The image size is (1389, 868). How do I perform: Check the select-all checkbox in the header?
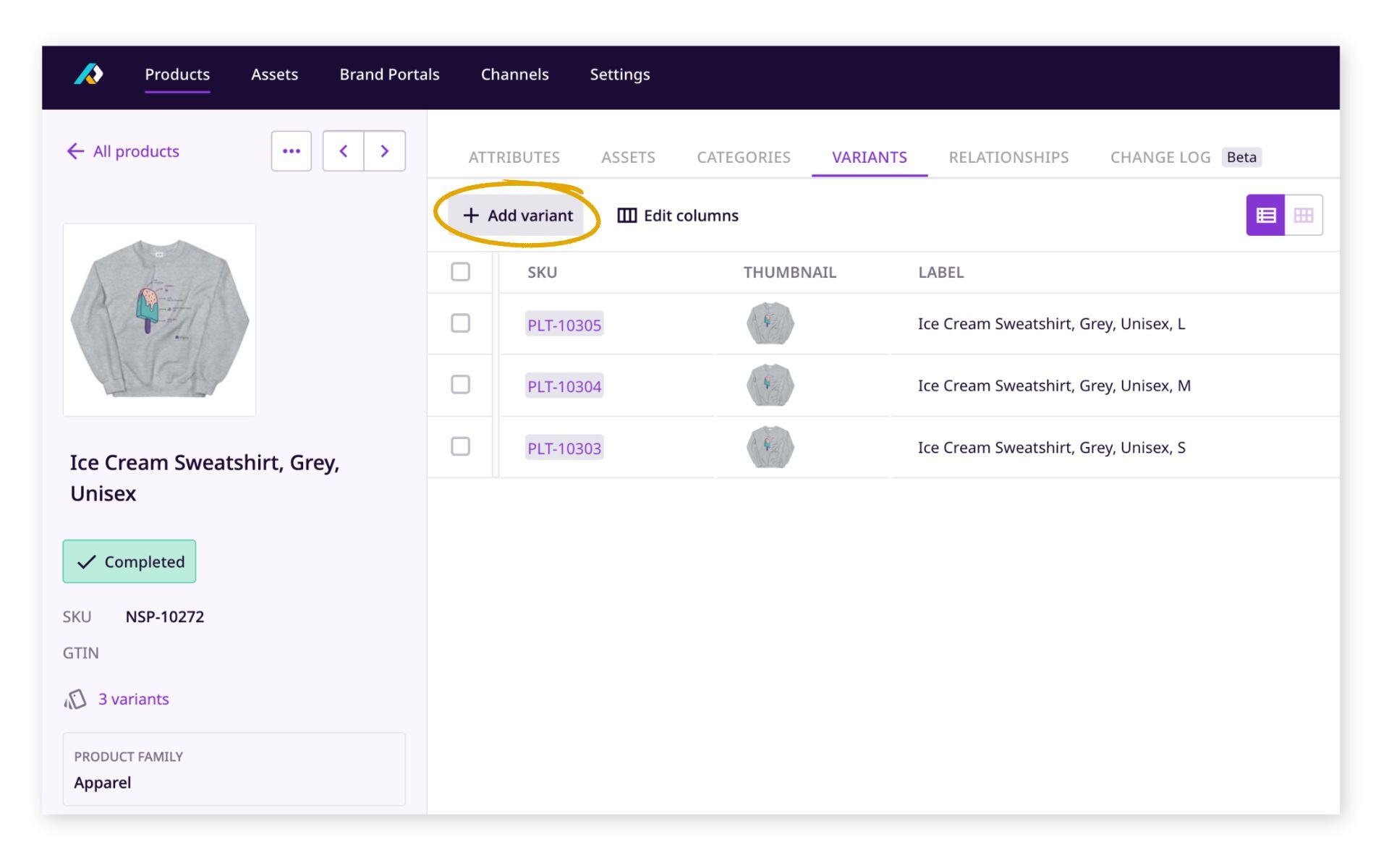(460, 272)
